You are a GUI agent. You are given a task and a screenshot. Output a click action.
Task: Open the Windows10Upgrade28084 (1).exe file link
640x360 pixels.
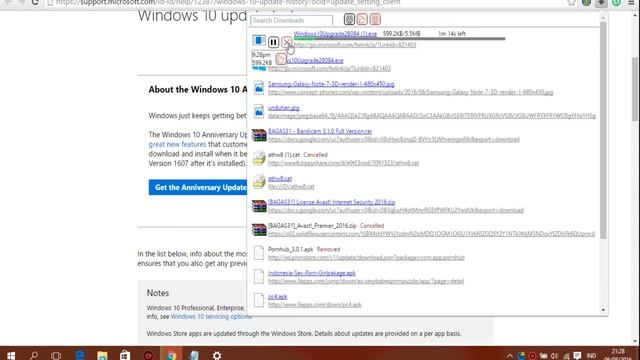(x=335, y=33)
